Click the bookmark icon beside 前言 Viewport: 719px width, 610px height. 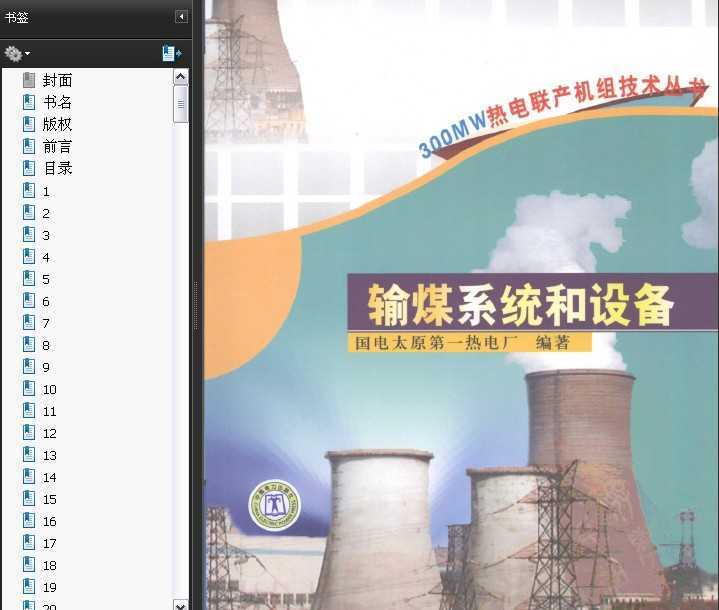[29, 146]
